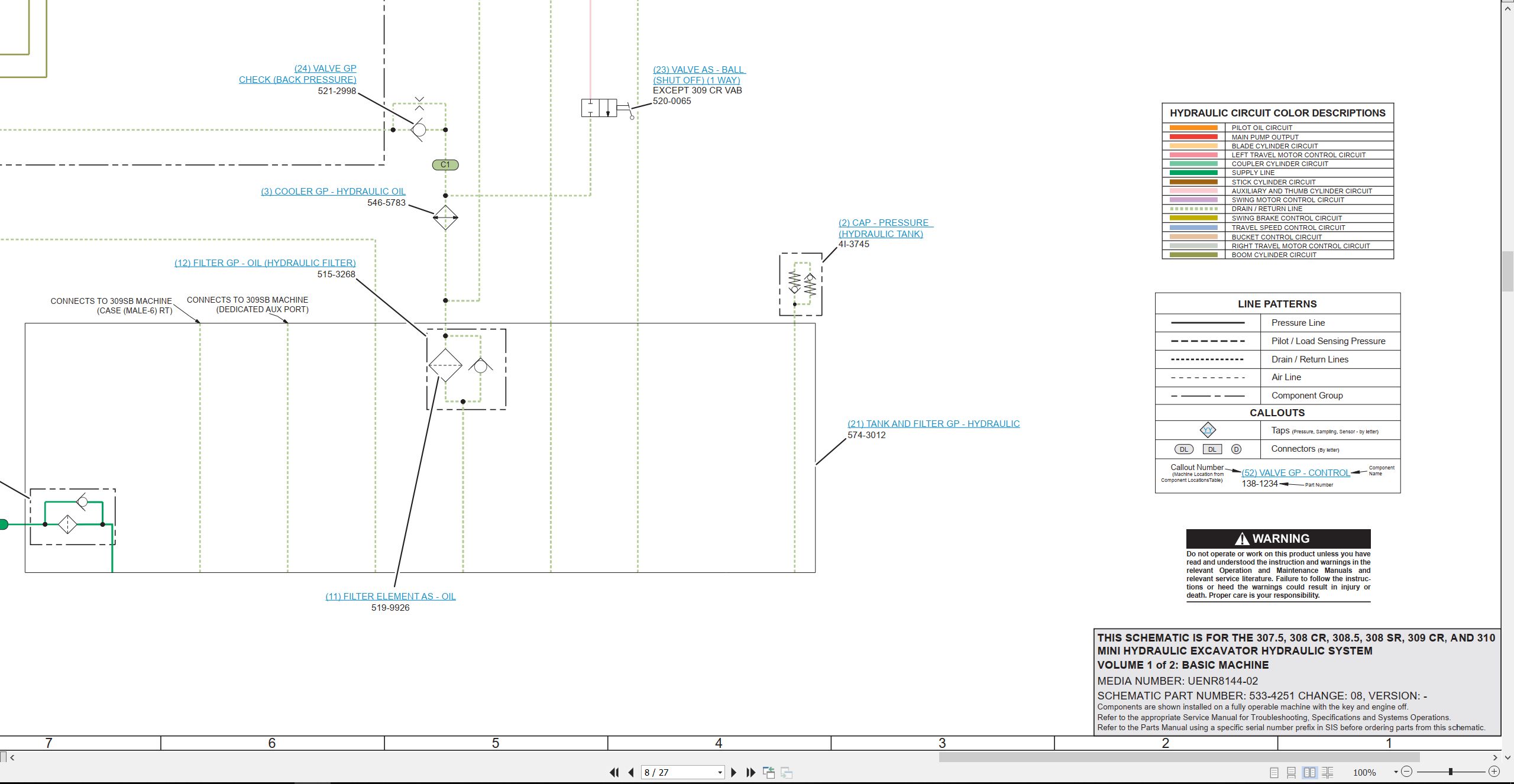Click the zoom level slider handle
The width and height of the screenshot is (1514, 784).
coord(1450,772)
